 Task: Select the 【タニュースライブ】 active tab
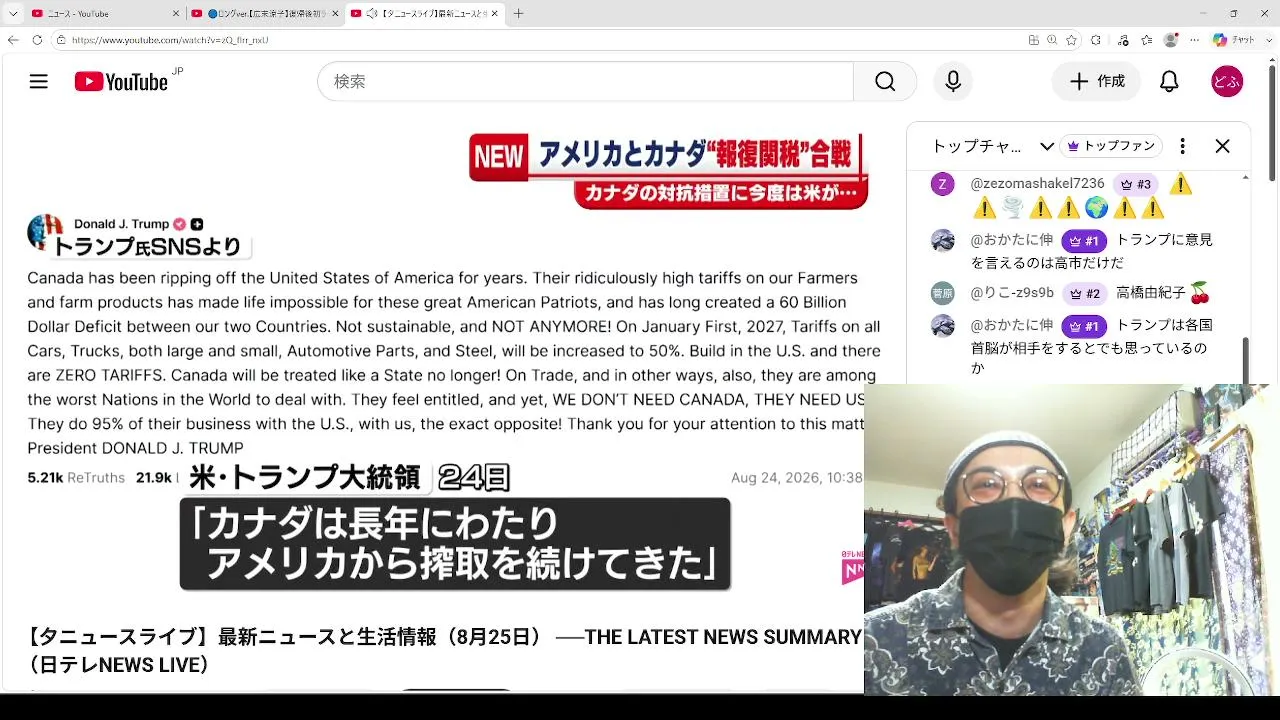(427, 13)
